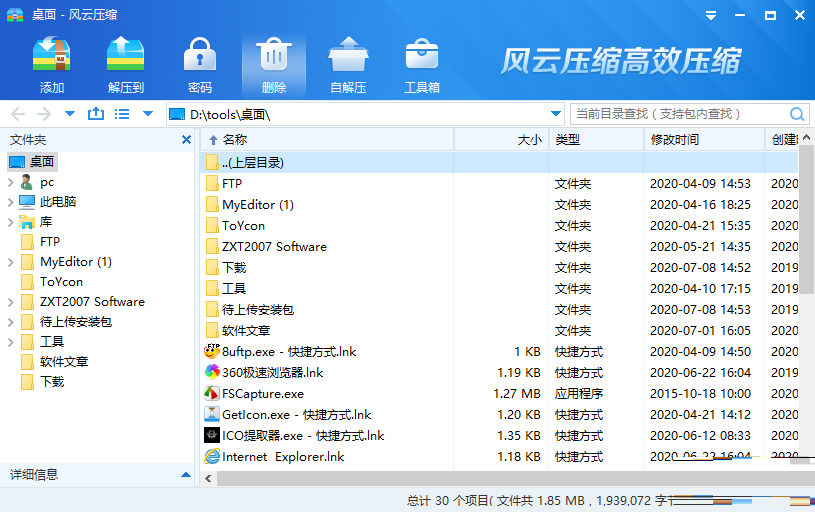Viewport: 815px width, 512px height.
Task: Click the ICO提取器.exe shortcut icon
Action: click(212, 435)
